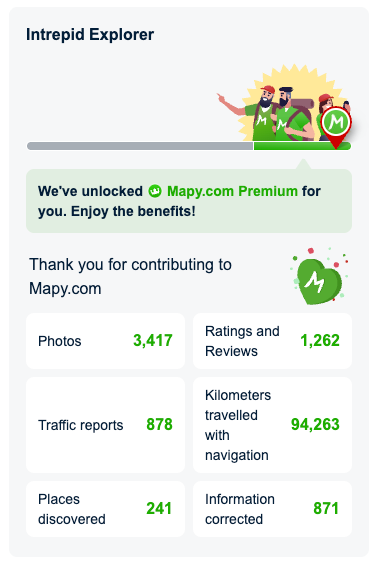Click the Intrepid Explorer heading
This screenshot has height=563, width=378.
pos(90,35)
